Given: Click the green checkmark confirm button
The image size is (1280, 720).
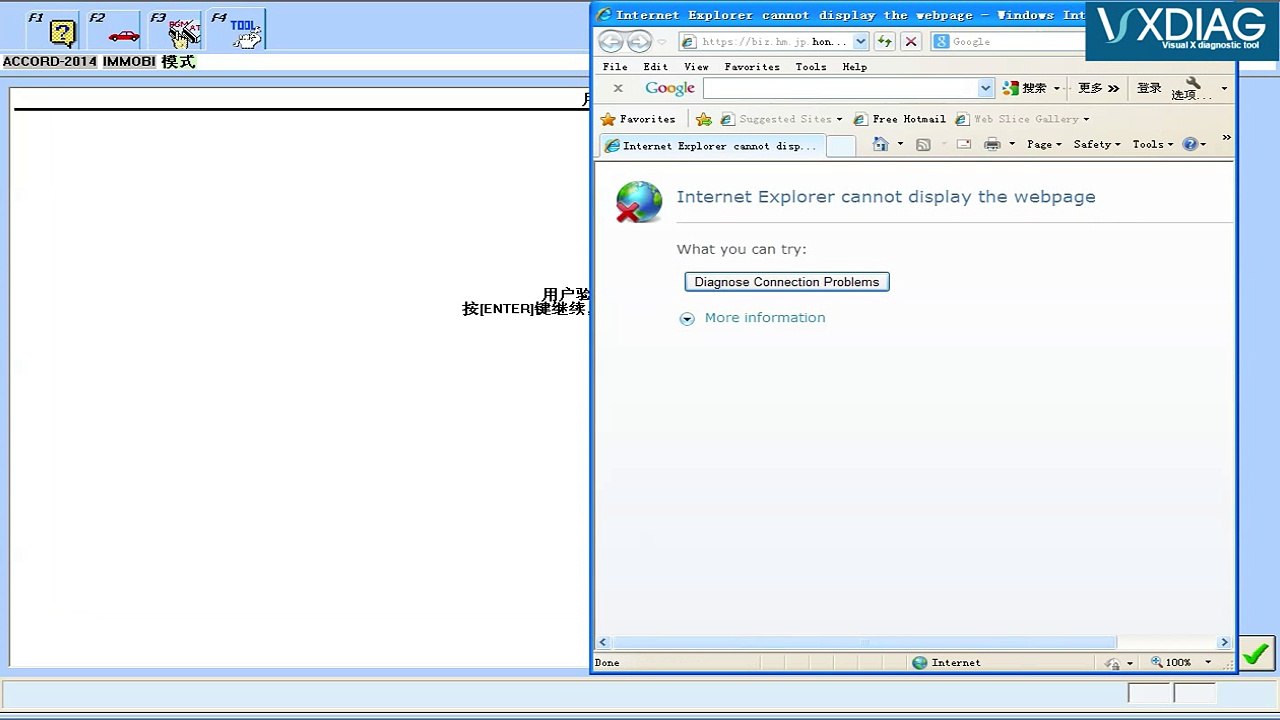Looking at the screenshot, I should click(1256, 654).
